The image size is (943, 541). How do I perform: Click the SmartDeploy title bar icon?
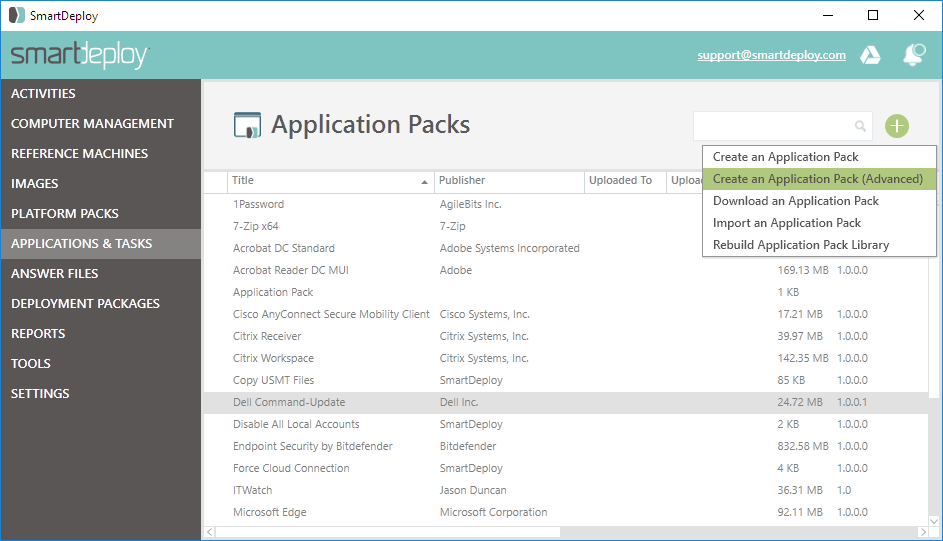[16, 16]
